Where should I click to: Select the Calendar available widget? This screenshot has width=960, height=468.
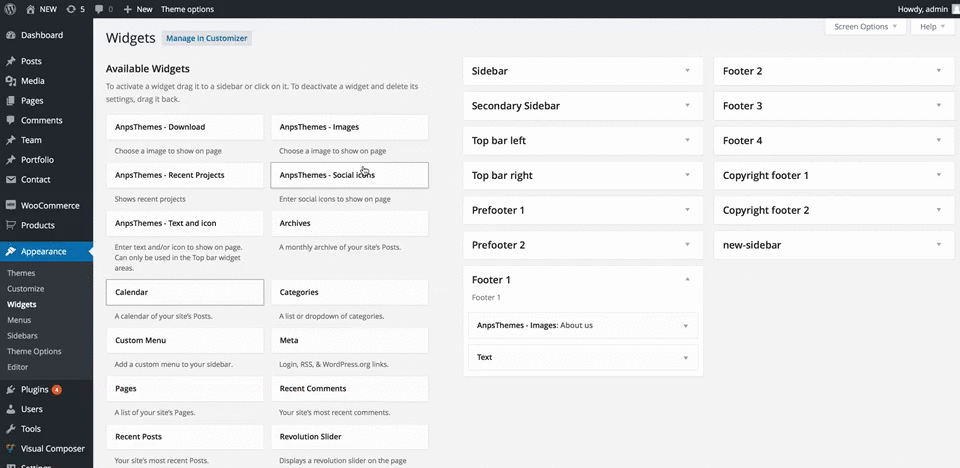click(x=185, y=293)
